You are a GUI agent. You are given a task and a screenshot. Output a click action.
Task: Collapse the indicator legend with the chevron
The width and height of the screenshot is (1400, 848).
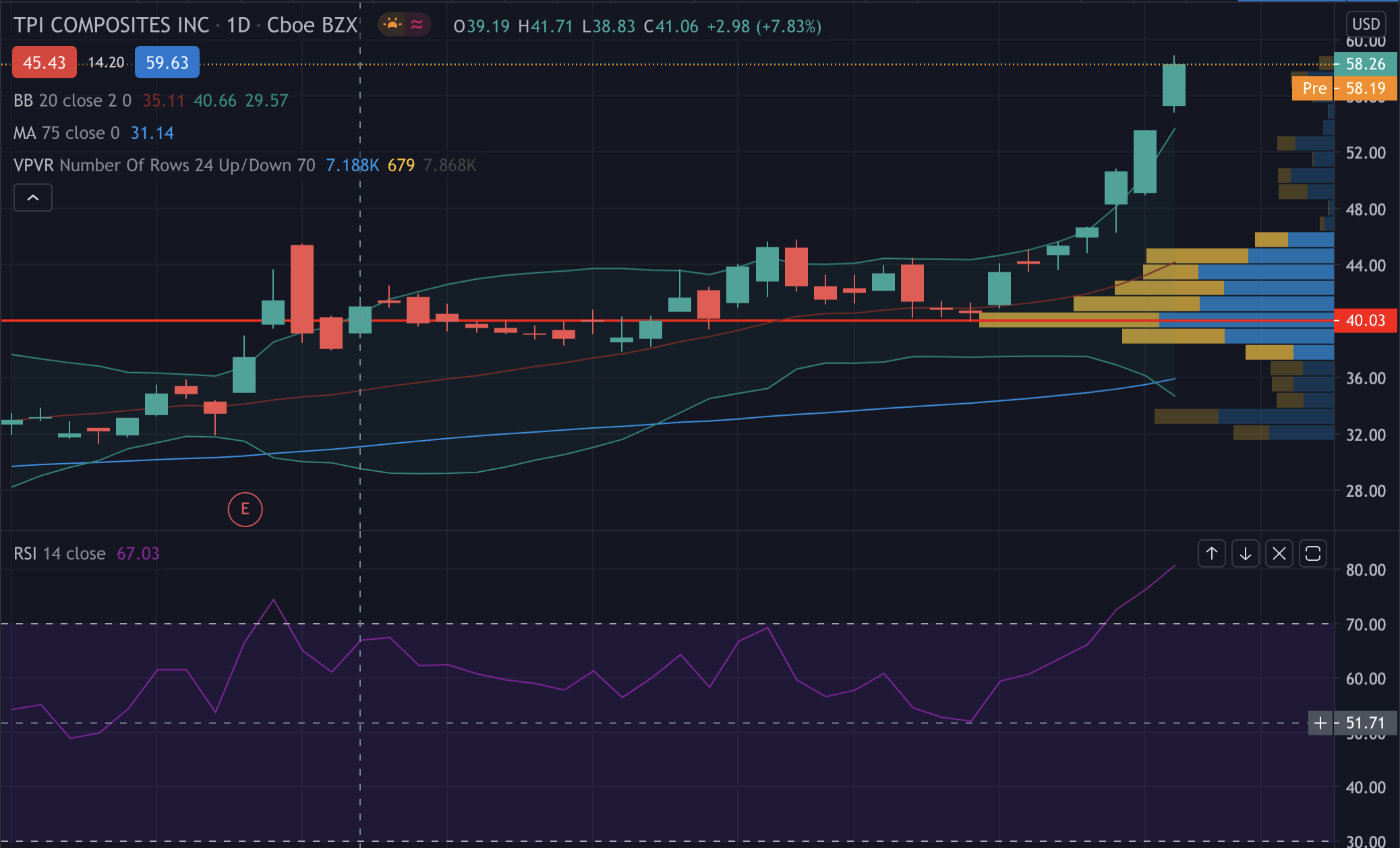[33, 198]
